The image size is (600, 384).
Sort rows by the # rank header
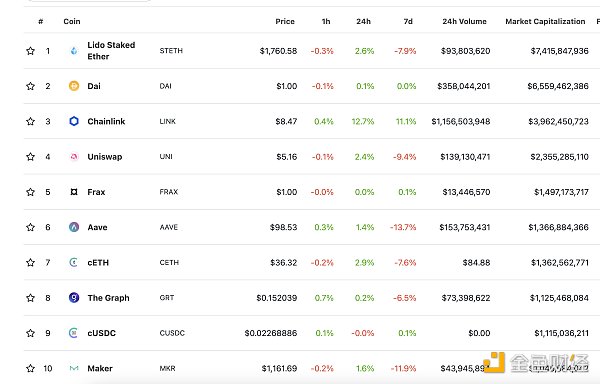point(41,21)
